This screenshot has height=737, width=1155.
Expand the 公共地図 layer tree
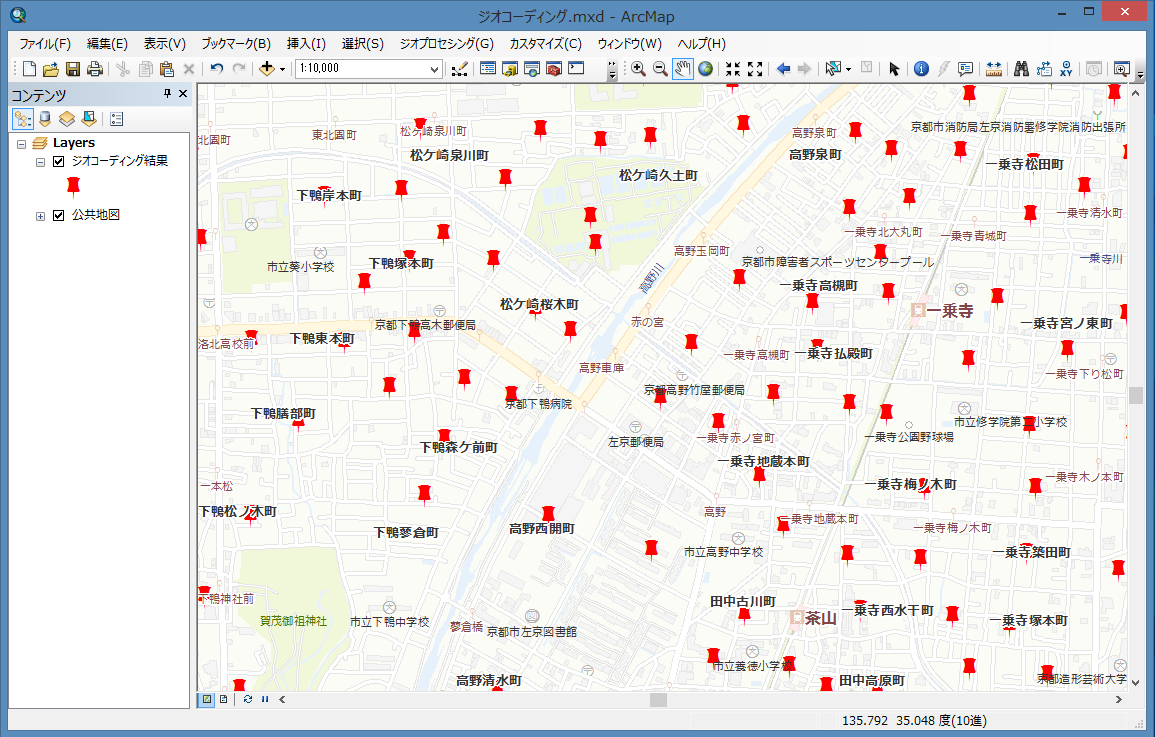pos(40,216)
